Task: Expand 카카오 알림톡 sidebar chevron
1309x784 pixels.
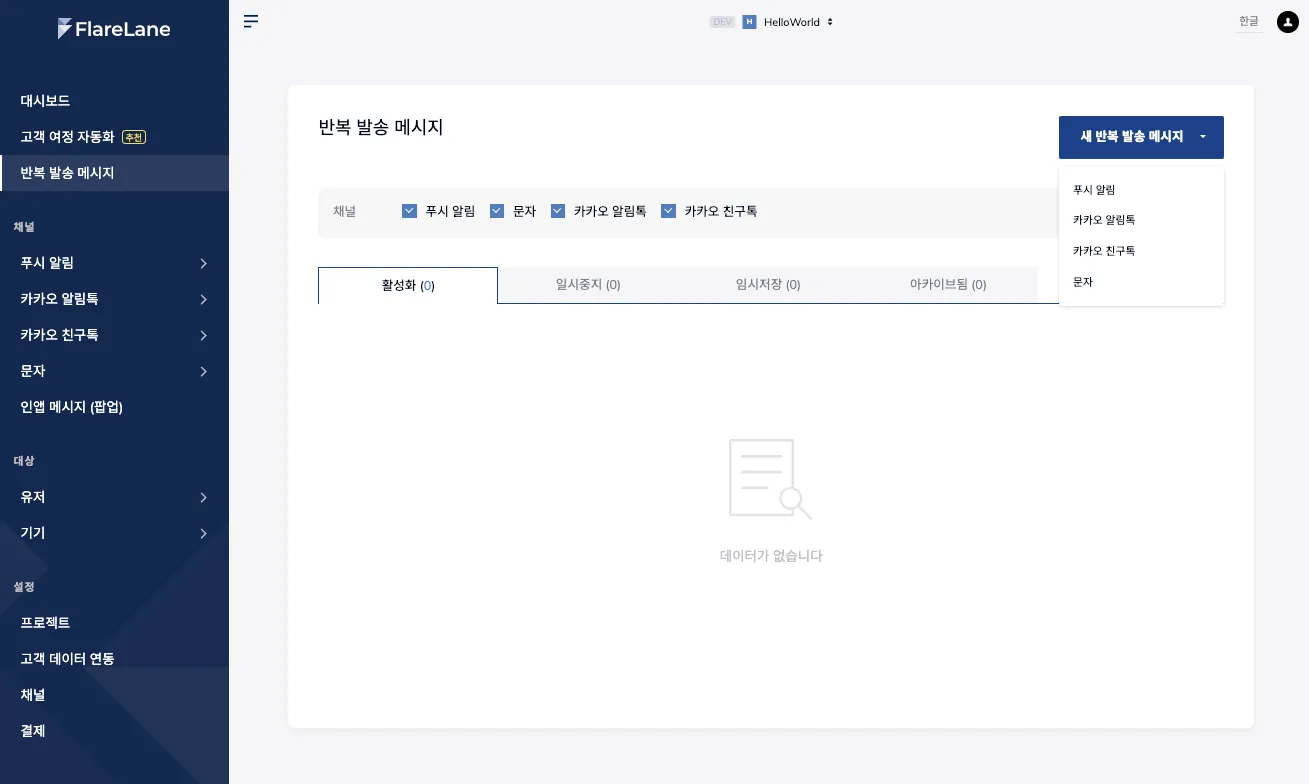Action: [x=203, y=299]
